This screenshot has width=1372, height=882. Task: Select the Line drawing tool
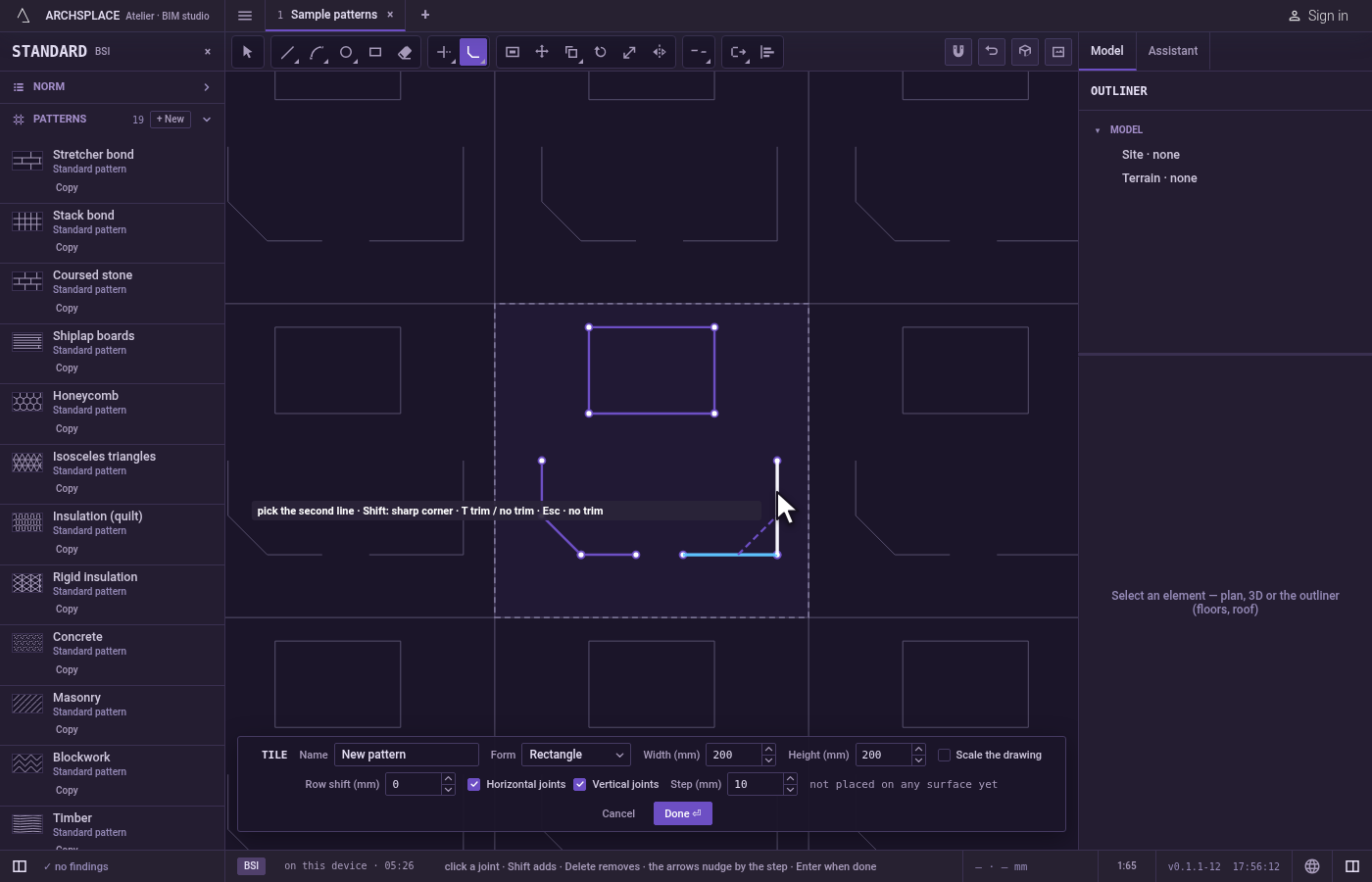tap(287, 52)
